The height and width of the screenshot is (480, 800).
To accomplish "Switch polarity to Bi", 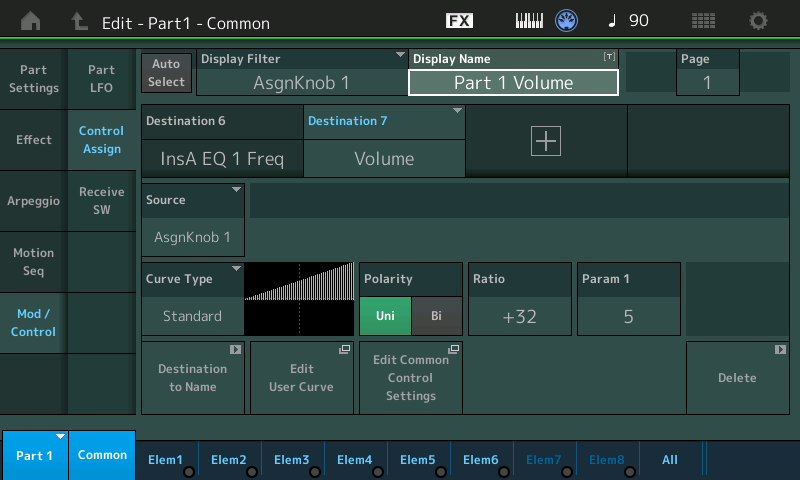I will click(x=436, y=316).
